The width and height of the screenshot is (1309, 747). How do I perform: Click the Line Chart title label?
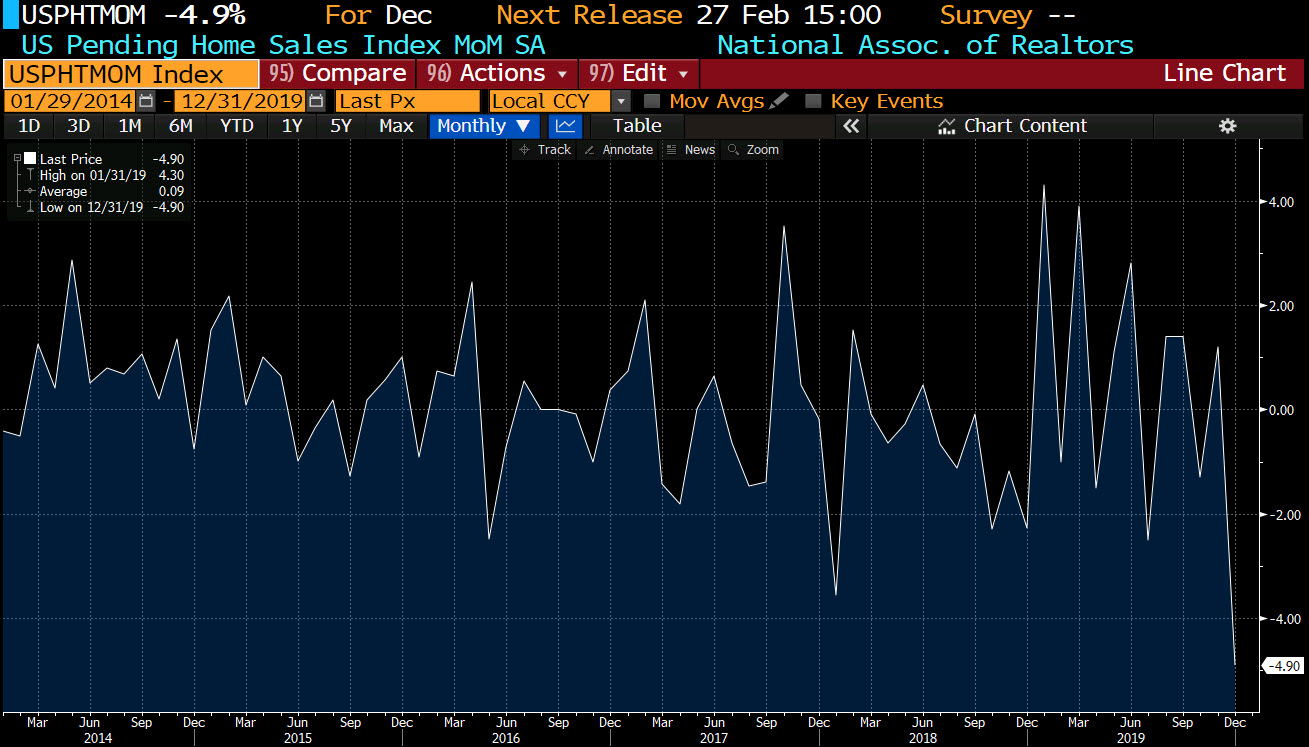(1224, 73)
